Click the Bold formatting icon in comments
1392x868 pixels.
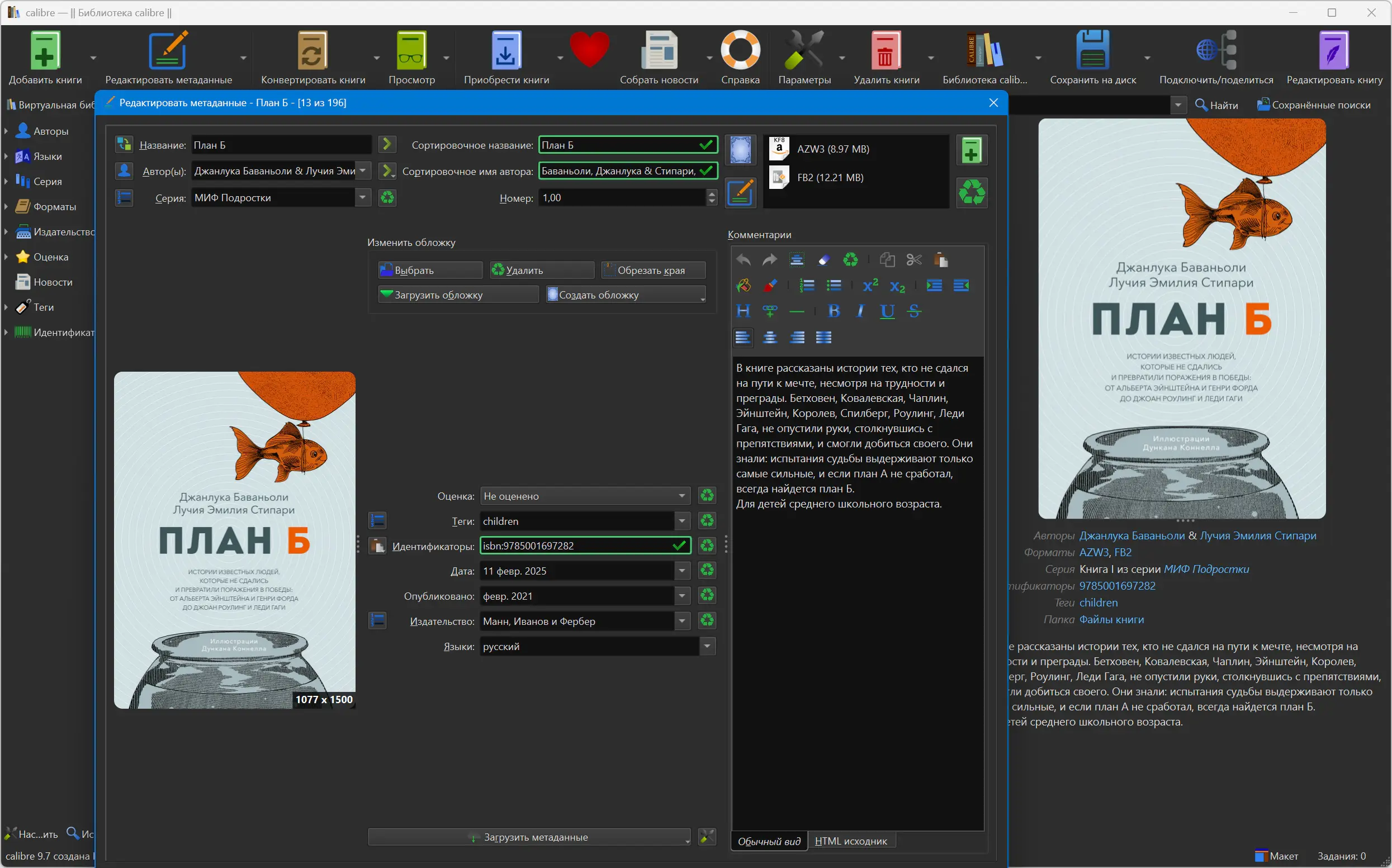pos(834,311)
